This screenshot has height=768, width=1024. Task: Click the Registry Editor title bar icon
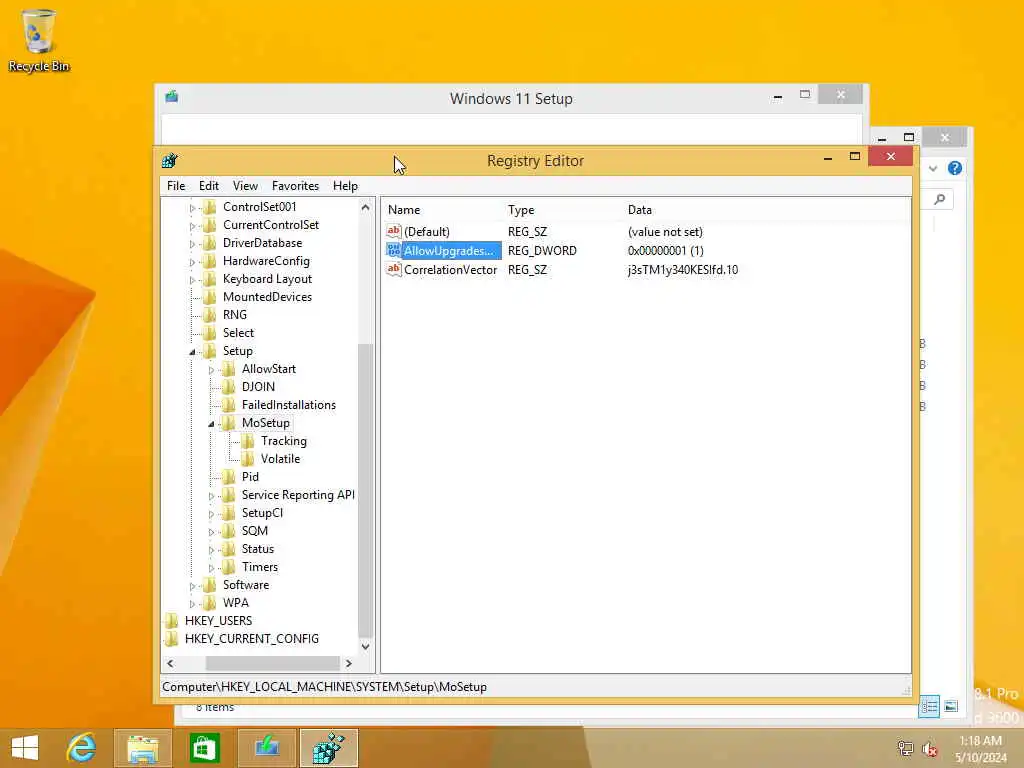(170, 161)
